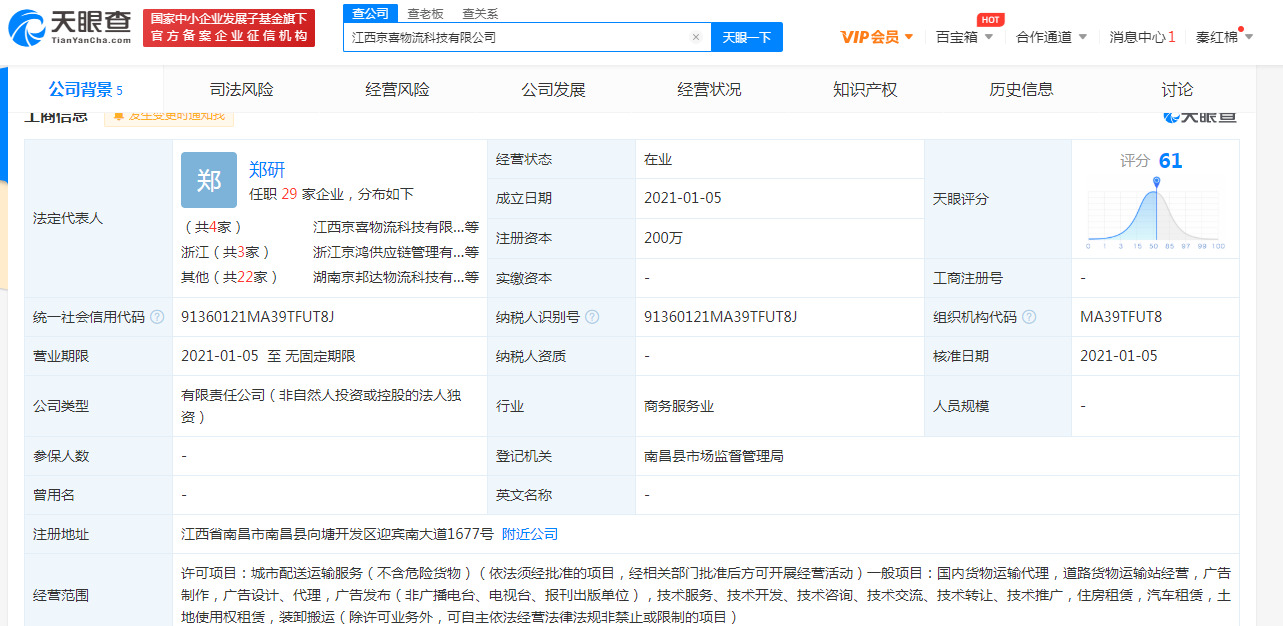Viewport: 1283px width, 626px height.
Task: Clear the search box with the X icon
Action: click(x=696, y=37)
